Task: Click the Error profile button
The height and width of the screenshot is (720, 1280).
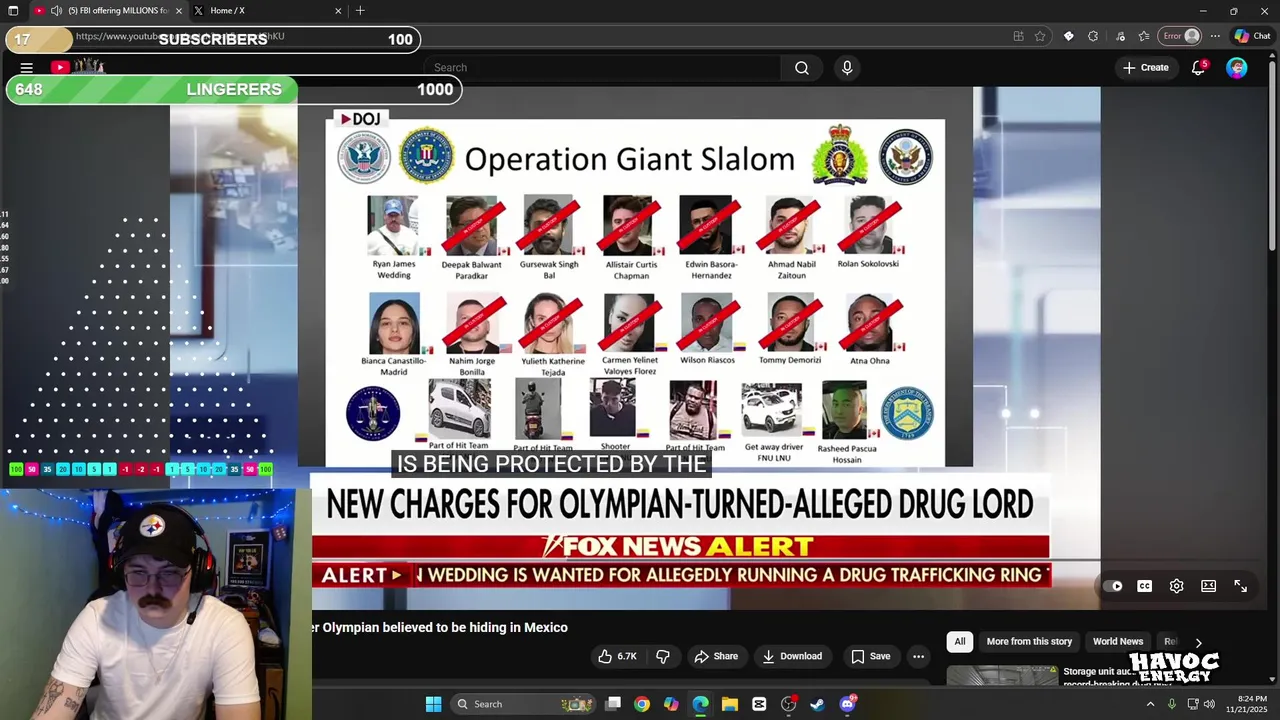Action: click(1180, 36)
